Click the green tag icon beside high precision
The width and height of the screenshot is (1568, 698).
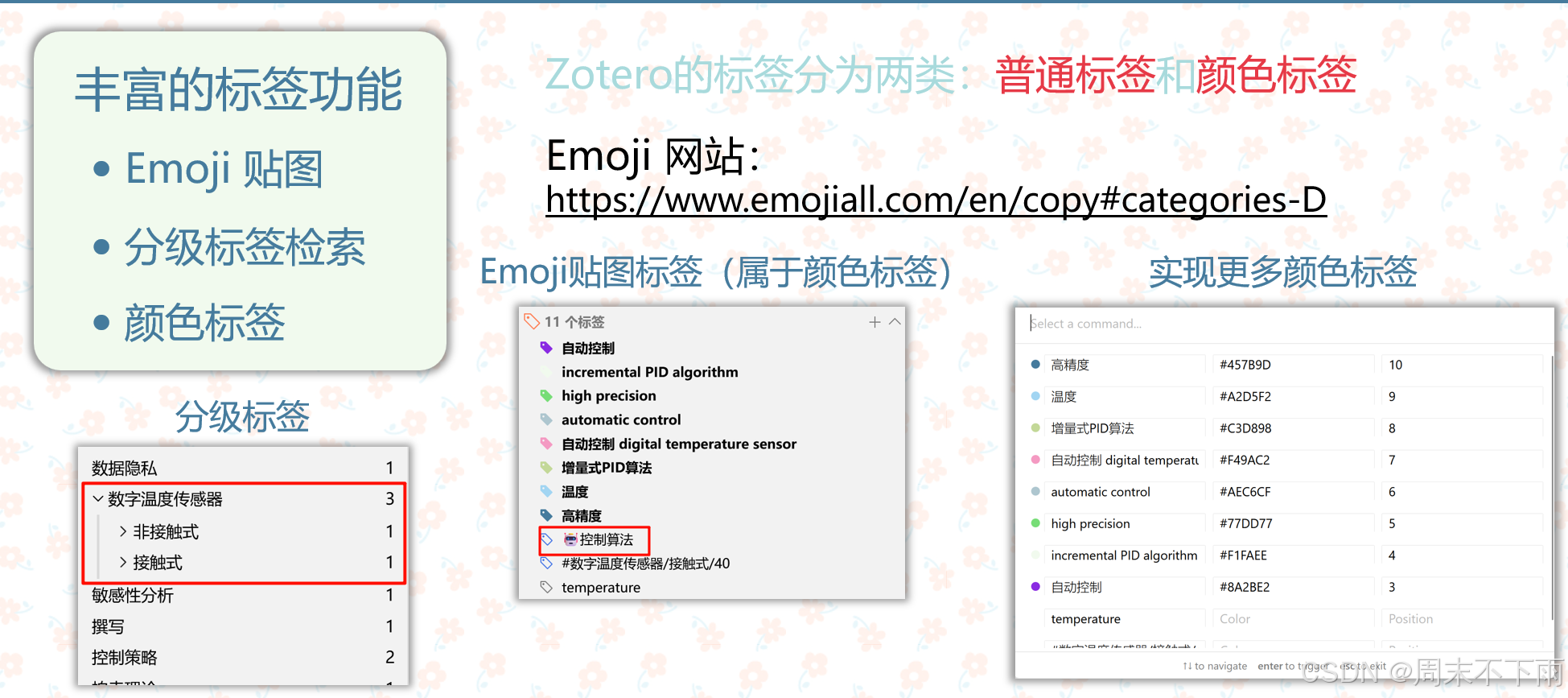546,395
